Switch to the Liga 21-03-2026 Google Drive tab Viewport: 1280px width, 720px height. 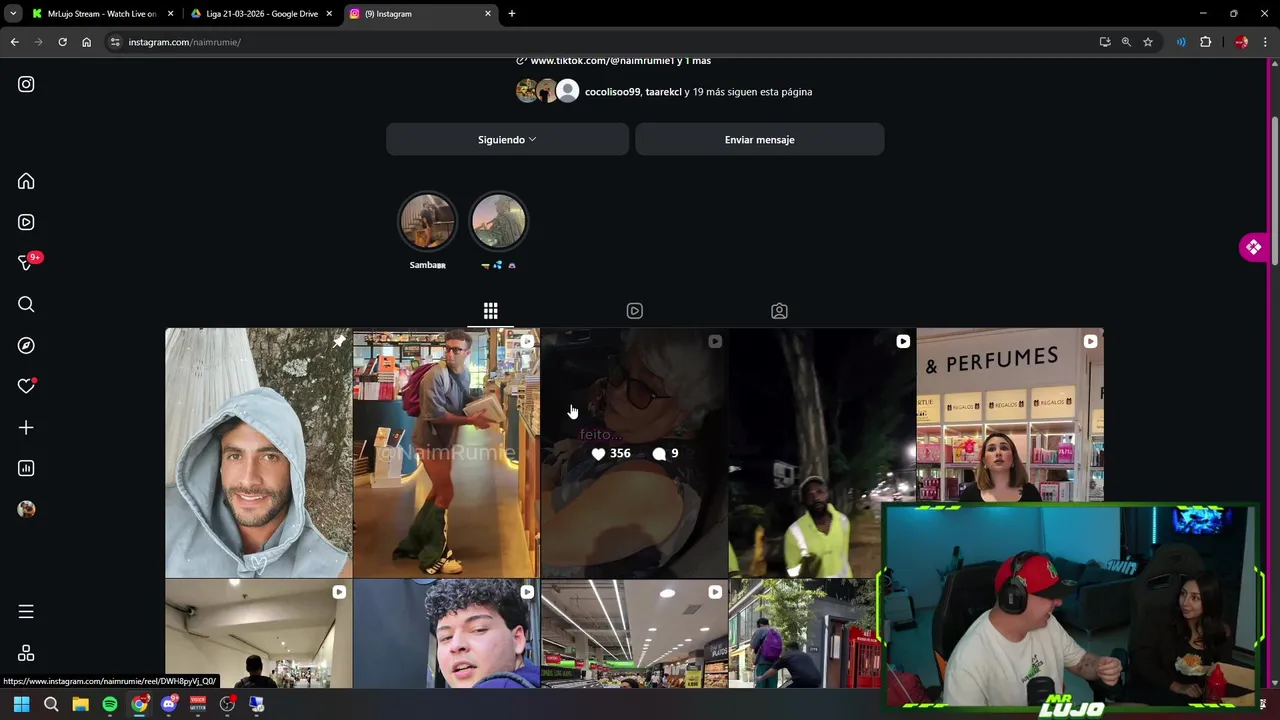tap(260, 14)
